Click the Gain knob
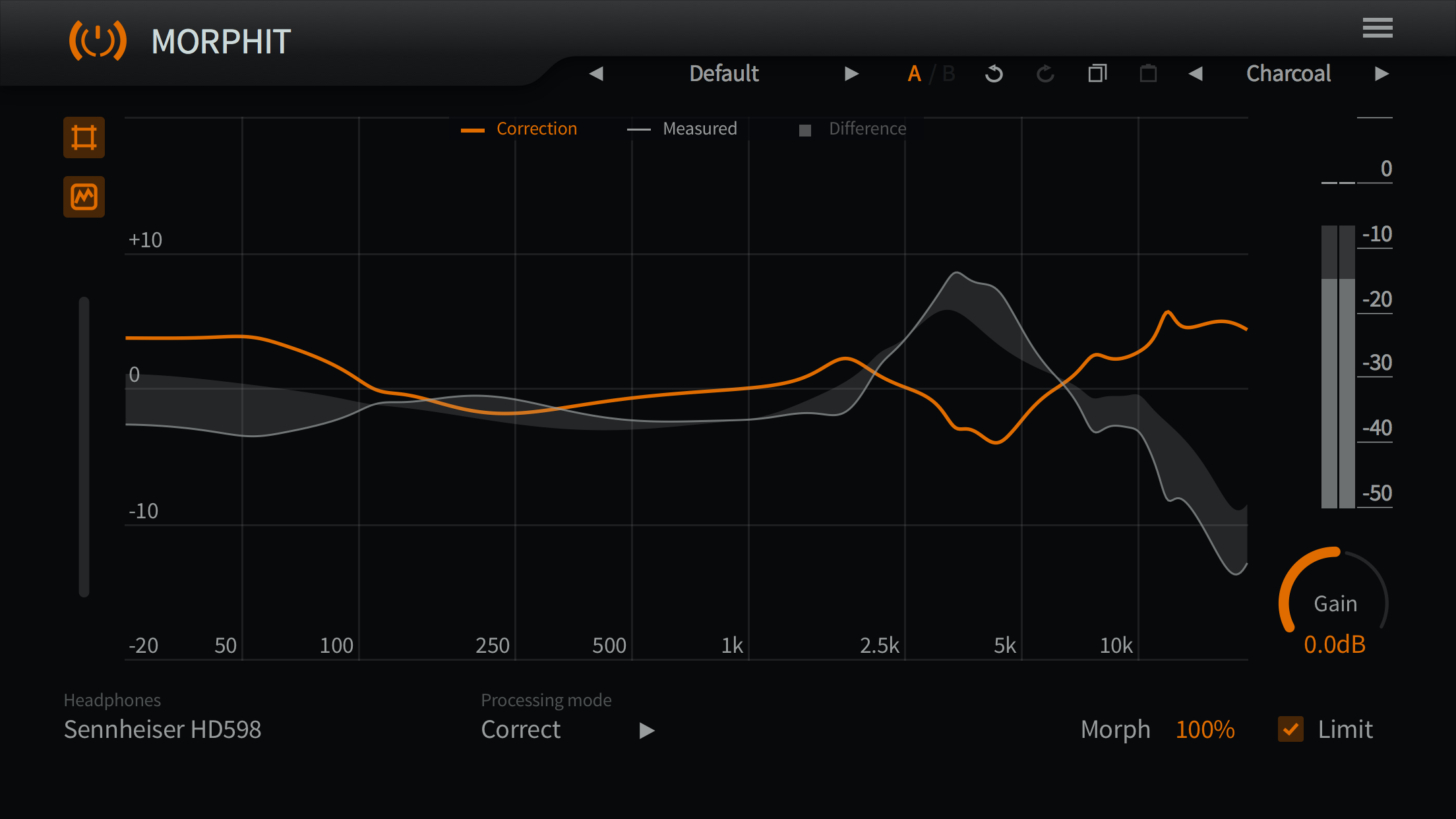 [x=1334, y=602]
